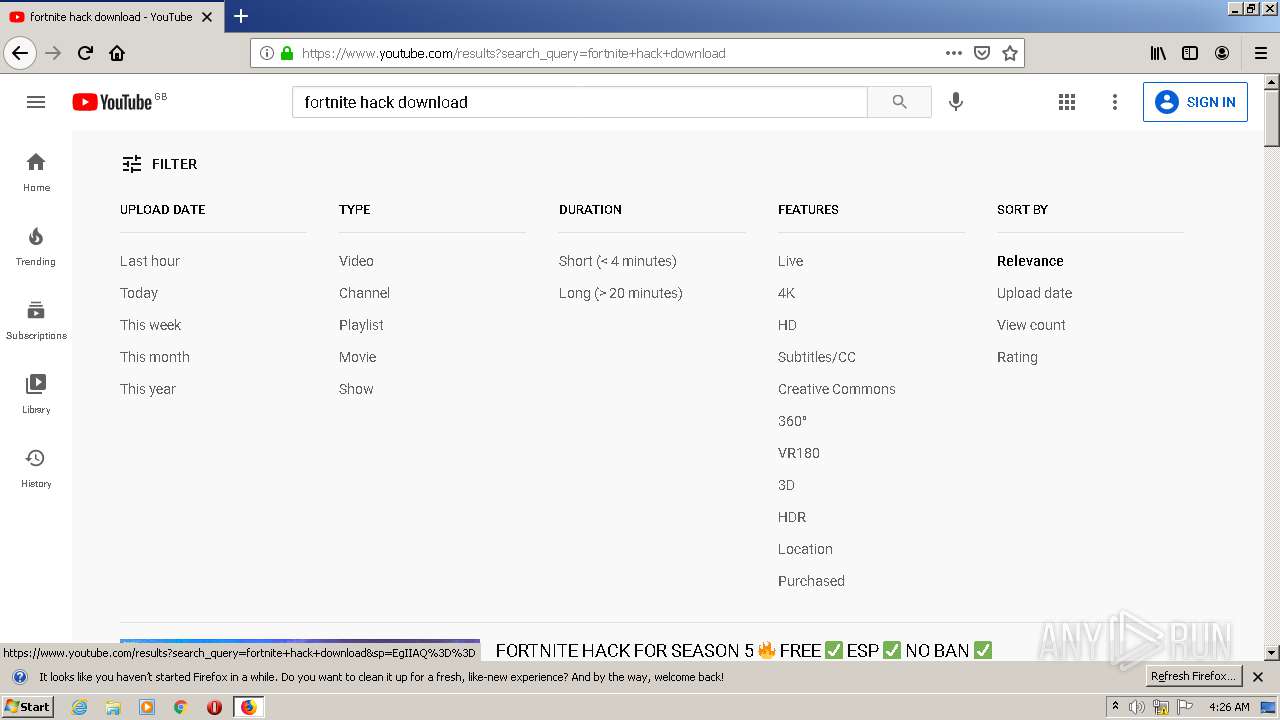Sort results by View count
Screen dimensions: 1280x720
tap(1031, 325)
